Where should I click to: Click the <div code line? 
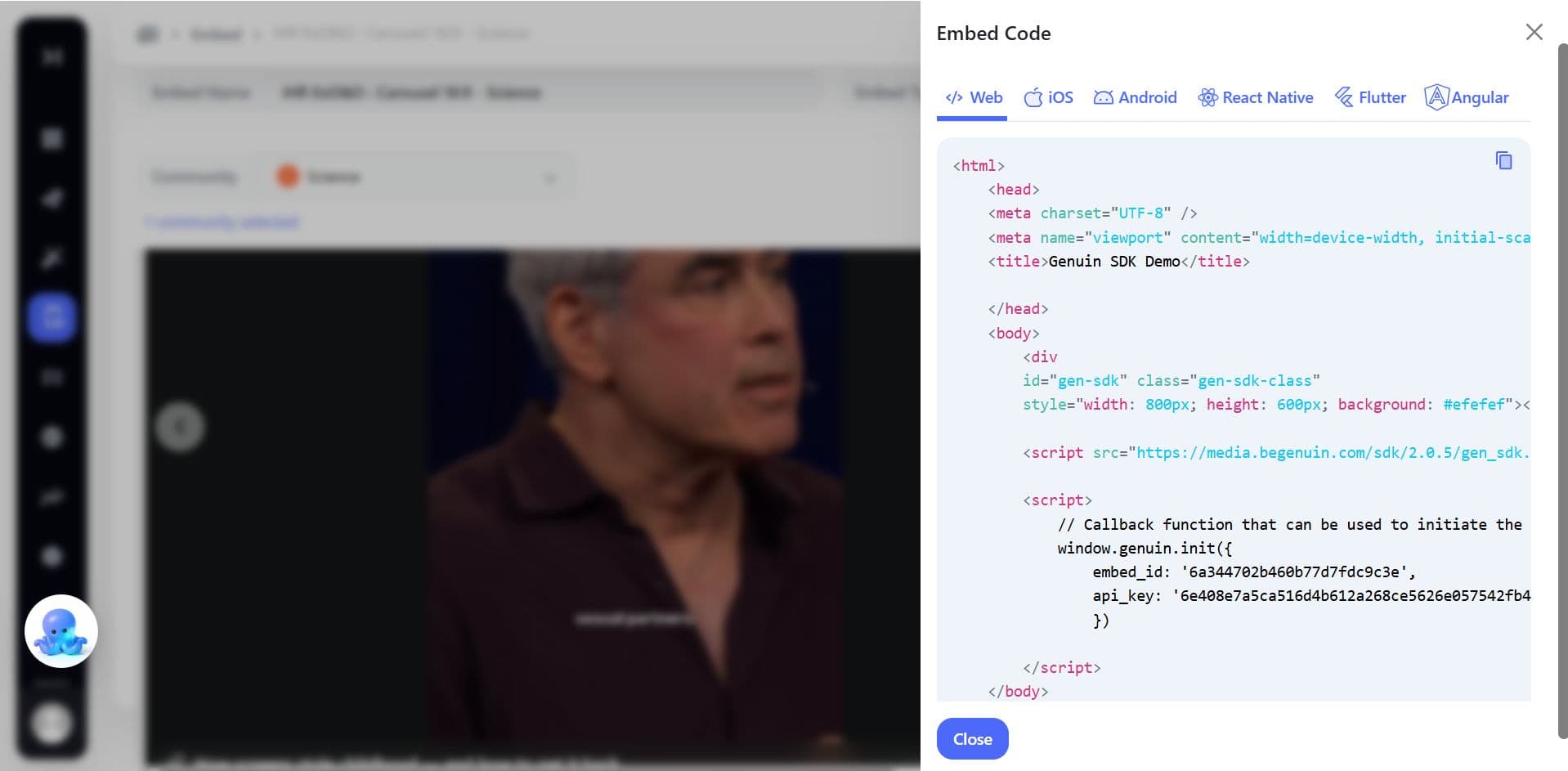[1040, 356]
